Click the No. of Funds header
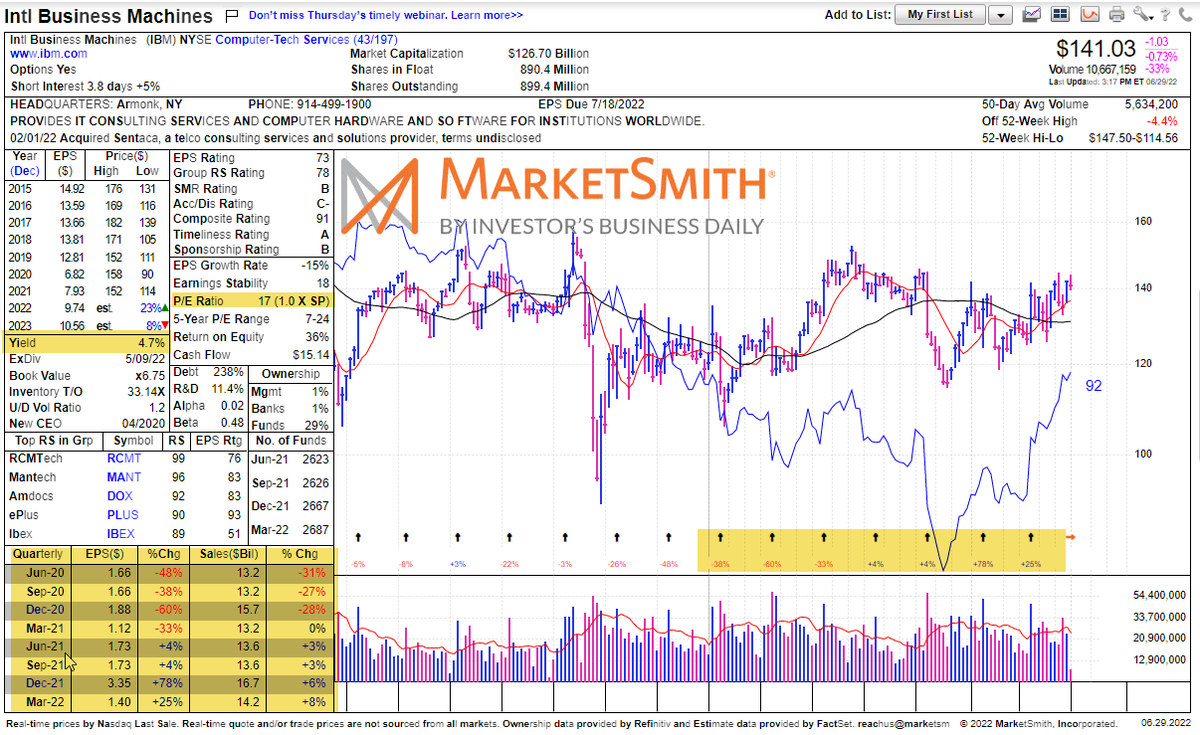The width and height of the screenshot is (1200, 735). pyautogui.click(x=290, y=440)
